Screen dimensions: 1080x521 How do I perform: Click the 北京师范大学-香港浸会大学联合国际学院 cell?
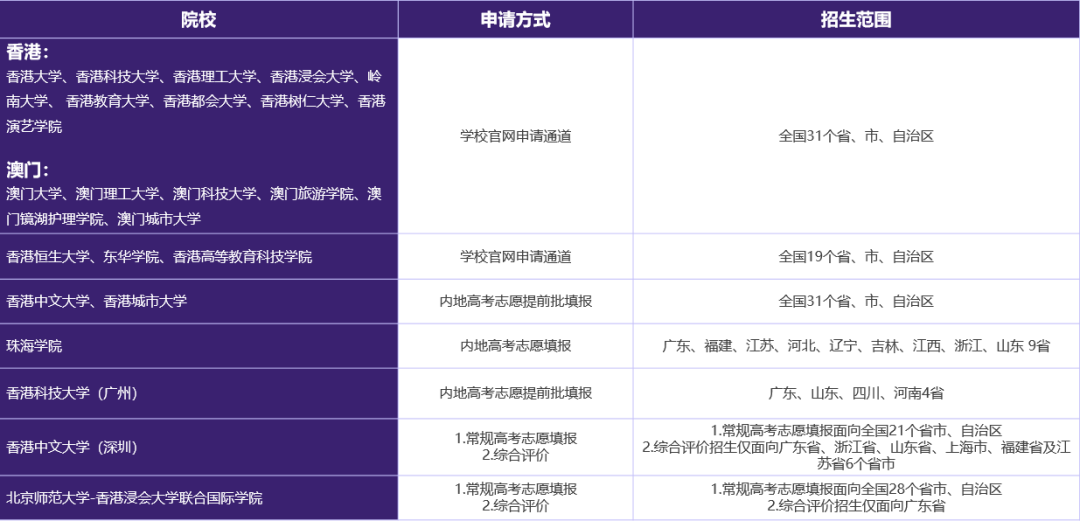(x=198, y=498)
